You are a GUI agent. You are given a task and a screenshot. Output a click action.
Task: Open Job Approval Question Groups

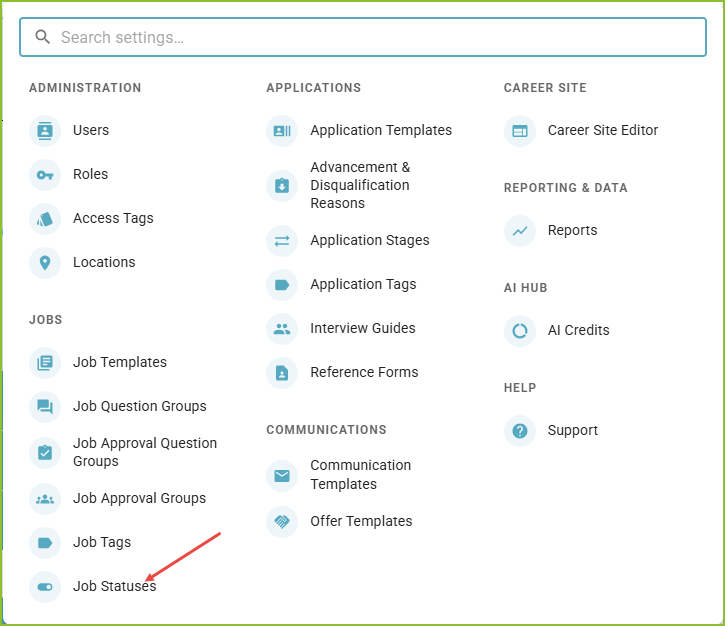pyautogui.click(x=145, y=452)
